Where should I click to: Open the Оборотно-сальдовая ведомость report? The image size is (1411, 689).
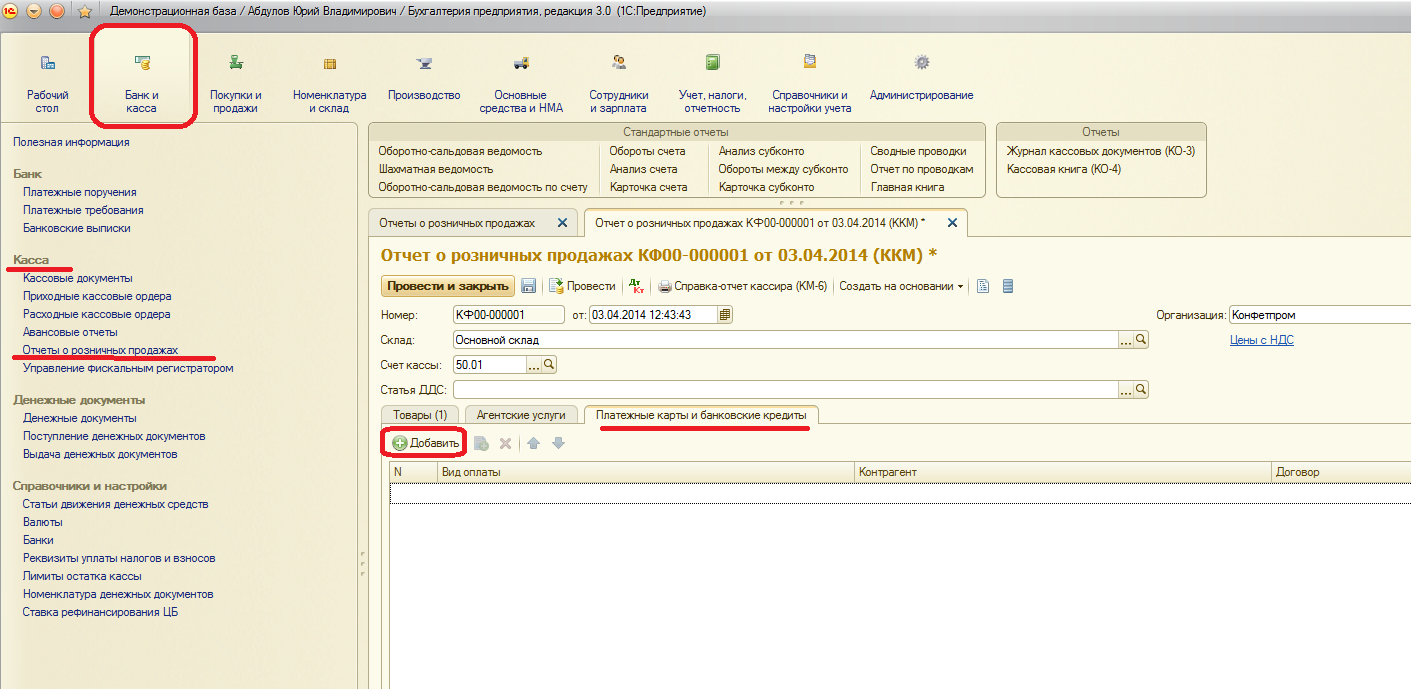pyautogui.click(x=460, y=151)
